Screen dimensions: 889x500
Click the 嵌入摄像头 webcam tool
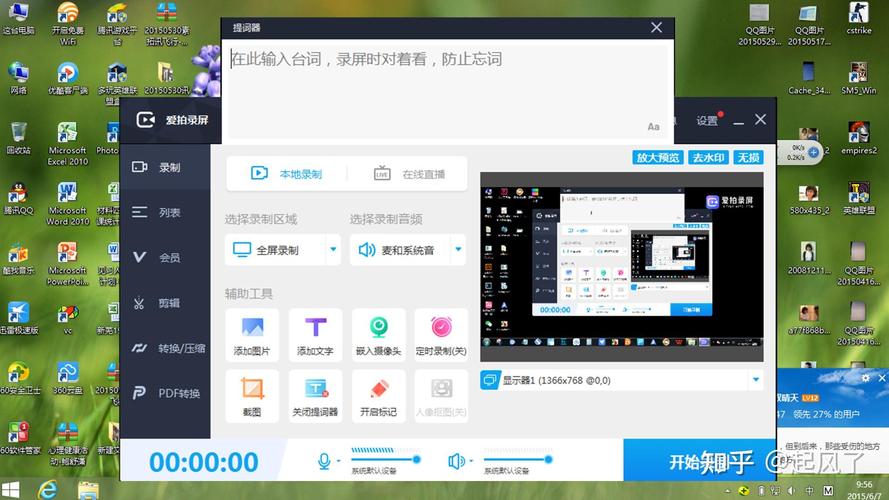click(x=379, y=335)
